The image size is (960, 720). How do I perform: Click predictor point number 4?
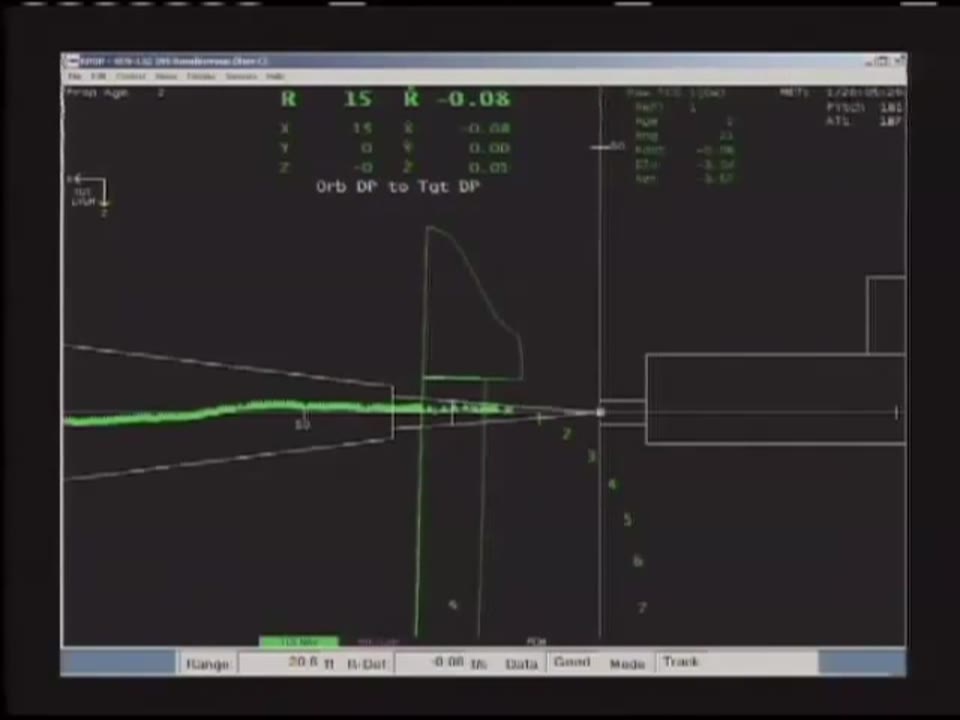click(x=612, y=485)
